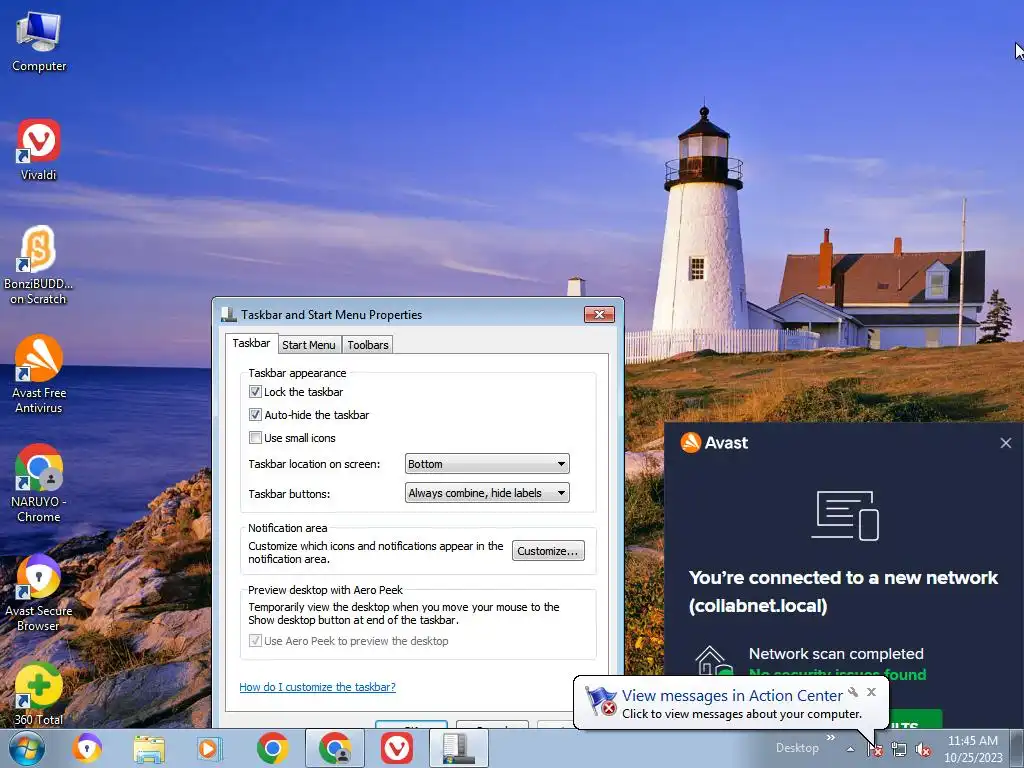Select Avast Free Antivirus desktop shortcut

point(39,374)
